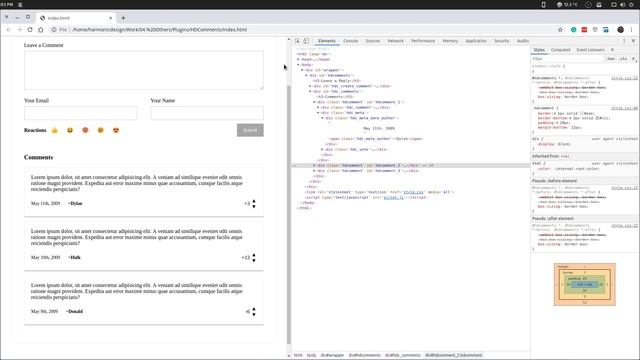Toggle the DevTools device toolbar
Image resolution: width=640 pixels, height=360 pixels.
point(306,41)
